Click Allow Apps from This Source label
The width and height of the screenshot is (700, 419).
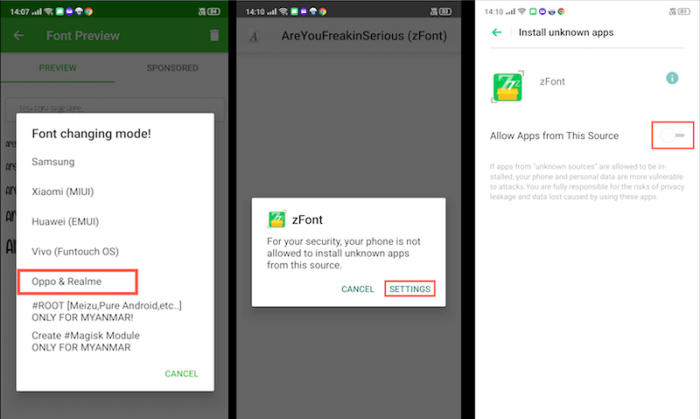coord(554,136)
